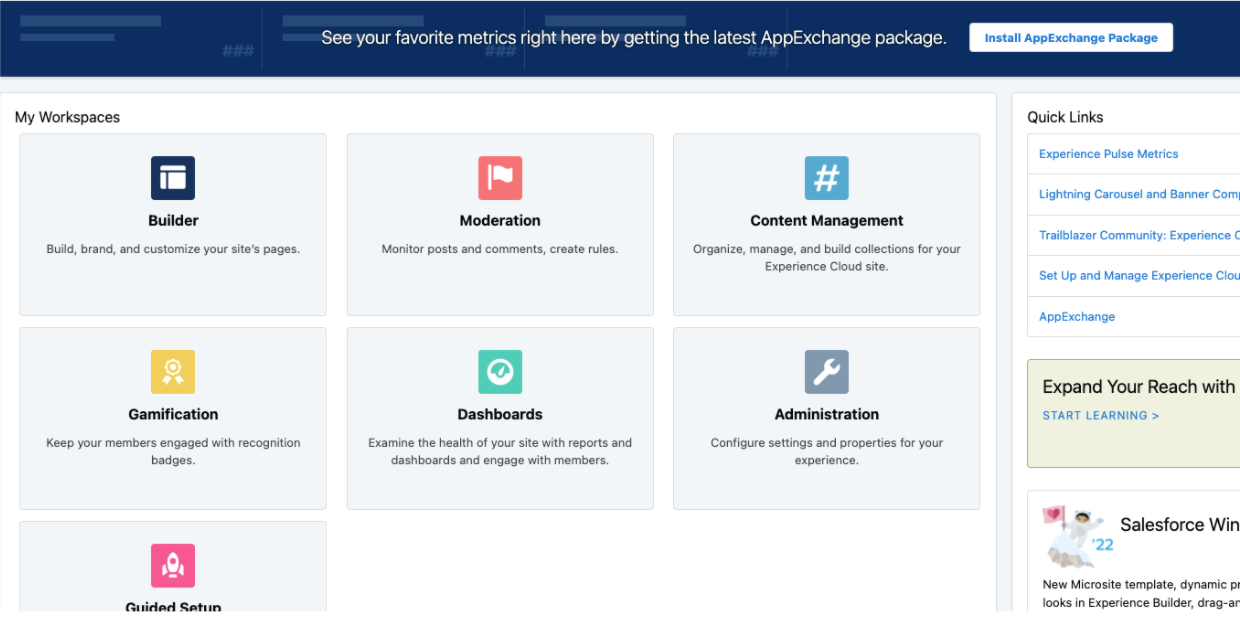
Task: Open the Builder workspace icon
Action: (x=173, y=178)
